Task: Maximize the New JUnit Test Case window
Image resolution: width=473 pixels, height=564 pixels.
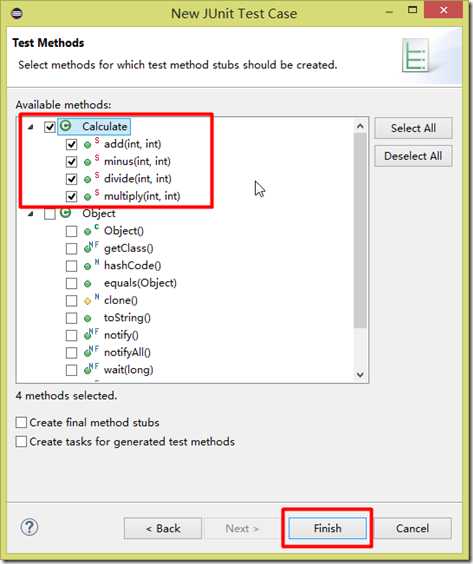Action: pyautogui.click(x=413, y=10)
